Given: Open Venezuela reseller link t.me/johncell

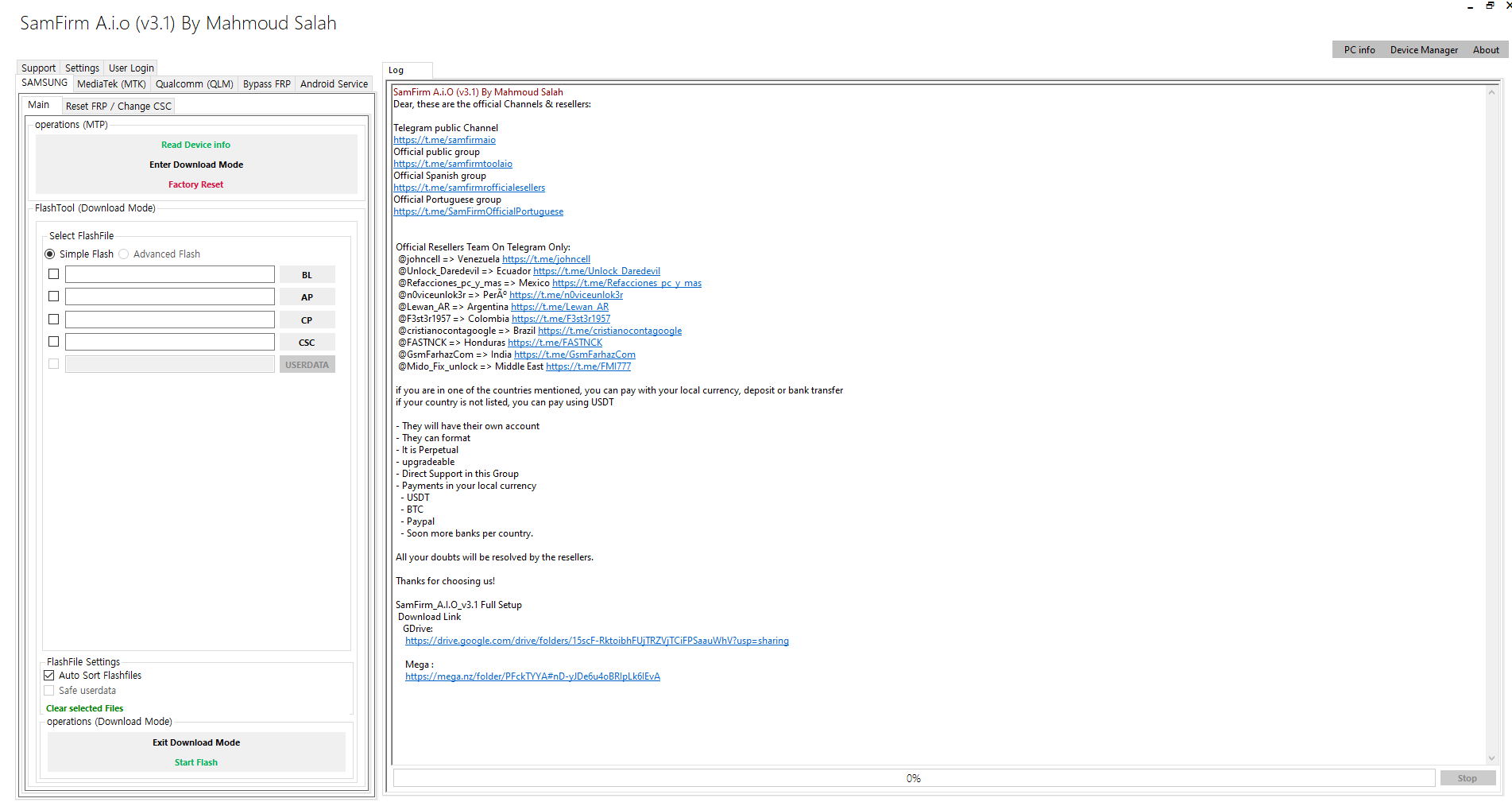Looking at the screenshot, I should click(546, 259).
